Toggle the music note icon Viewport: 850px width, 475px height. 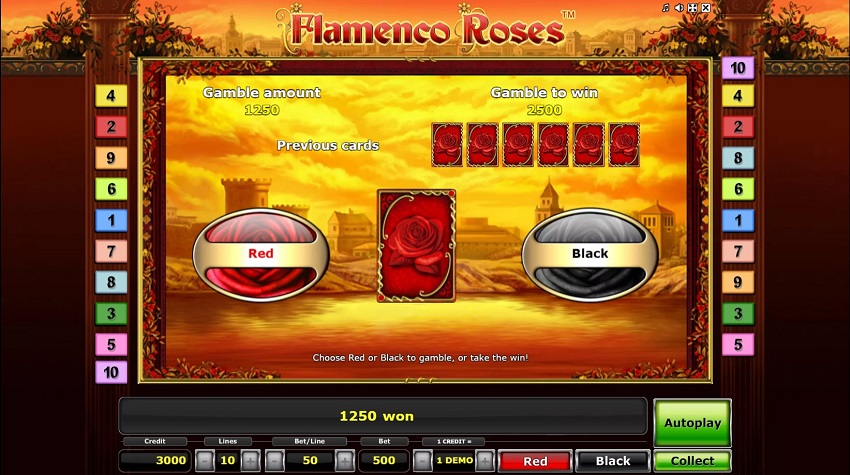point(666,8)
